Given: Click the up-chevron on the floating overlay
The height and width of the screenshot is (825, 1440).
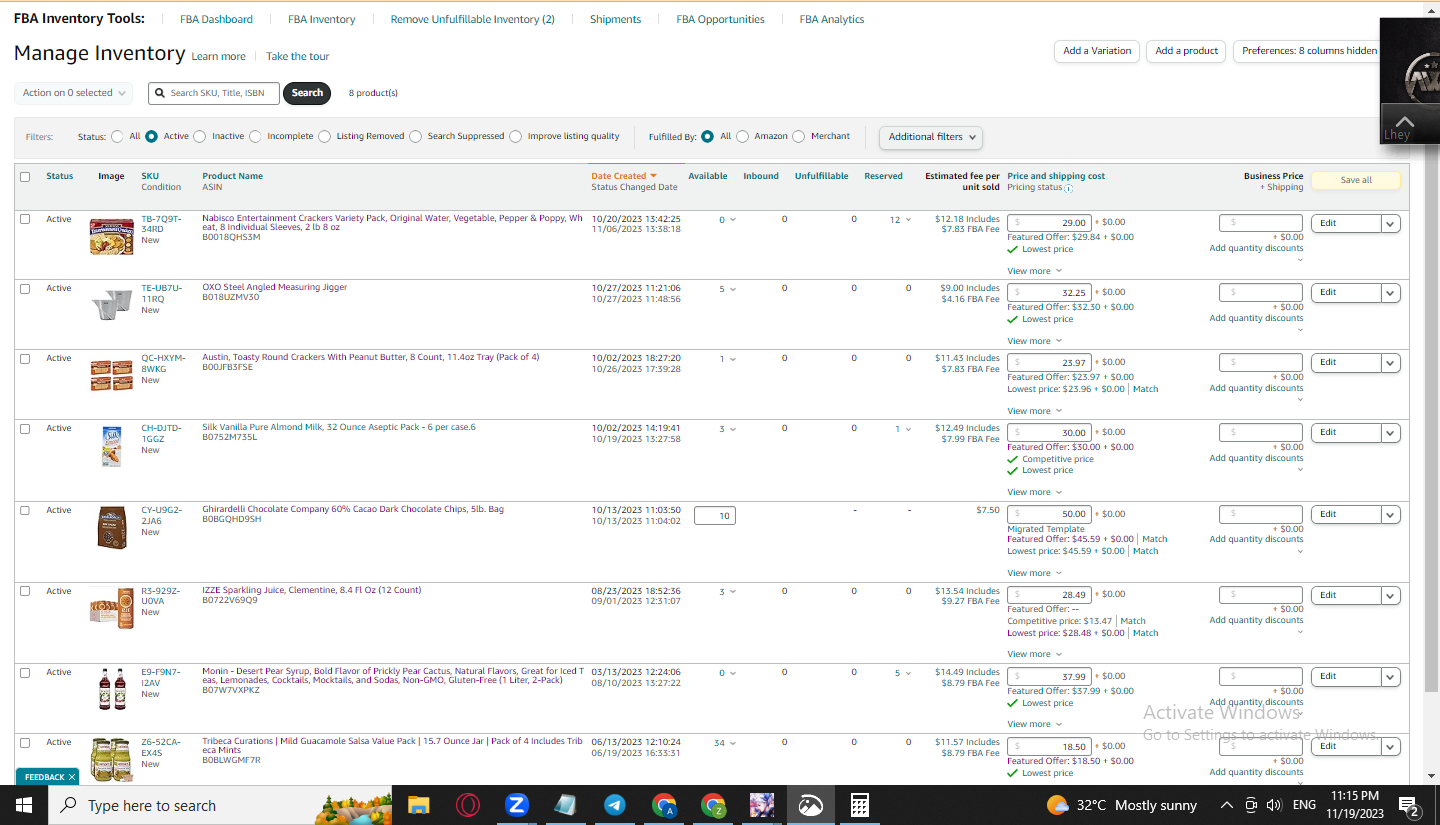Looking at the screenshot, I should 1404,121.
